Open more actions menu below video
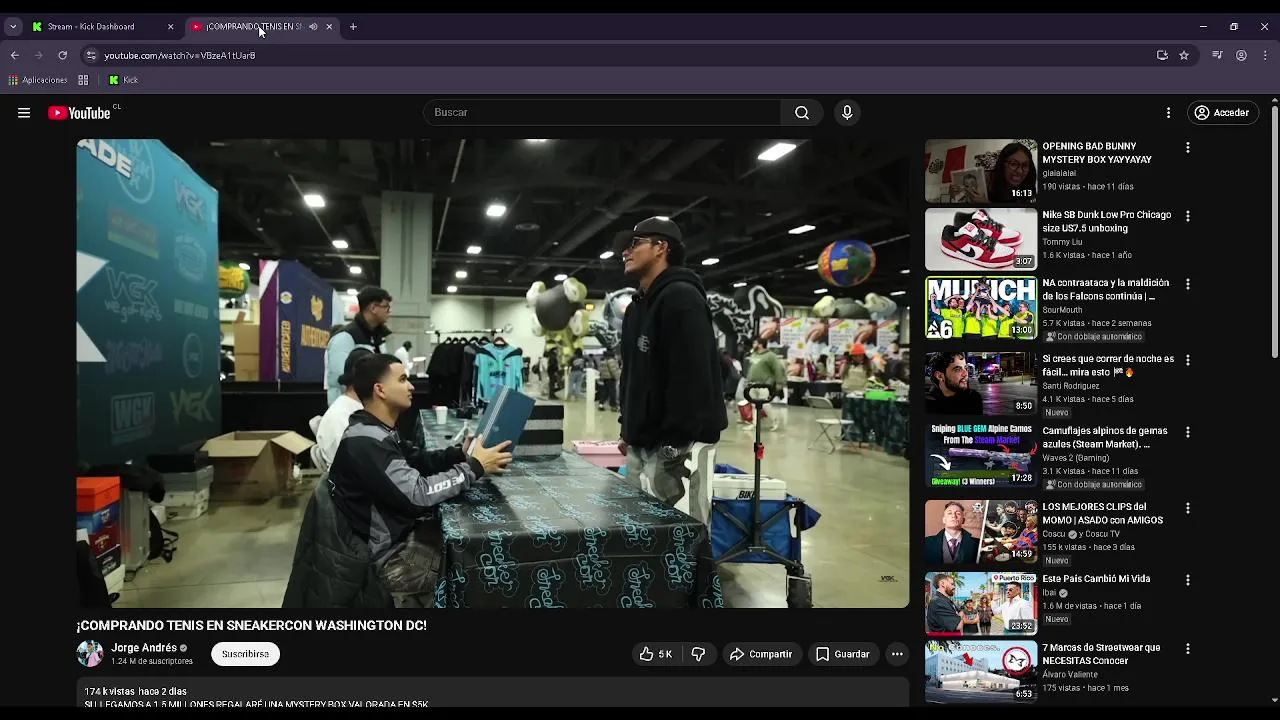Screen dimensions: 1280x720 [897, 654]
